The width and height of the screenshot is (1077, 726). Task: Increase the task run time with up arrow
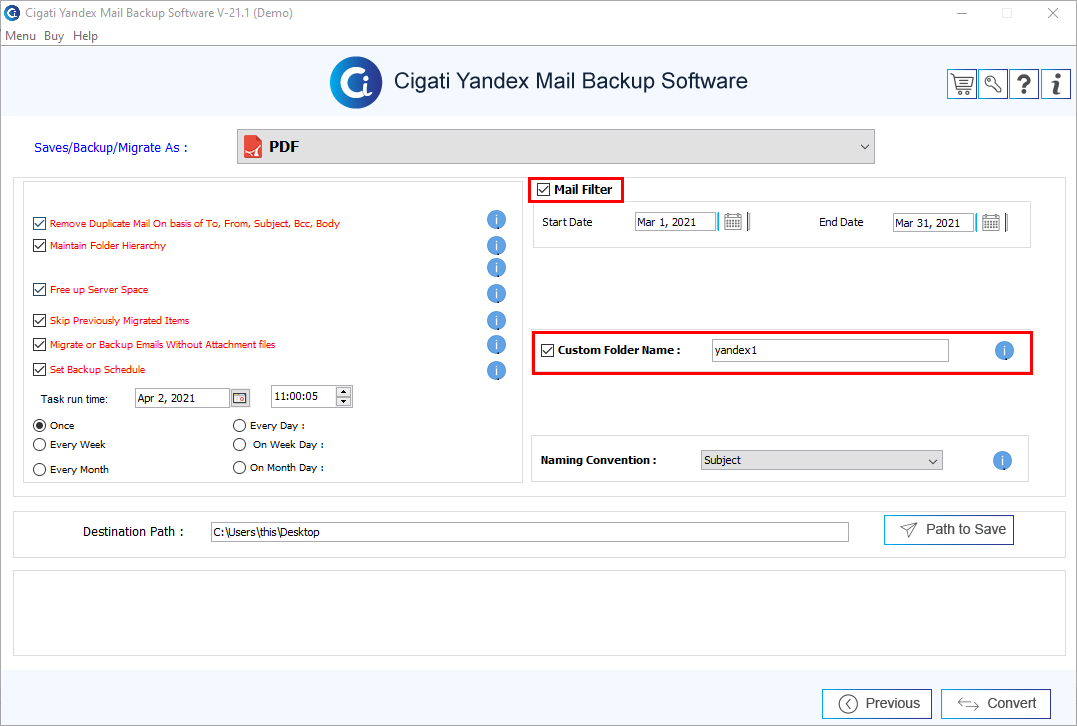pos(343,392)
